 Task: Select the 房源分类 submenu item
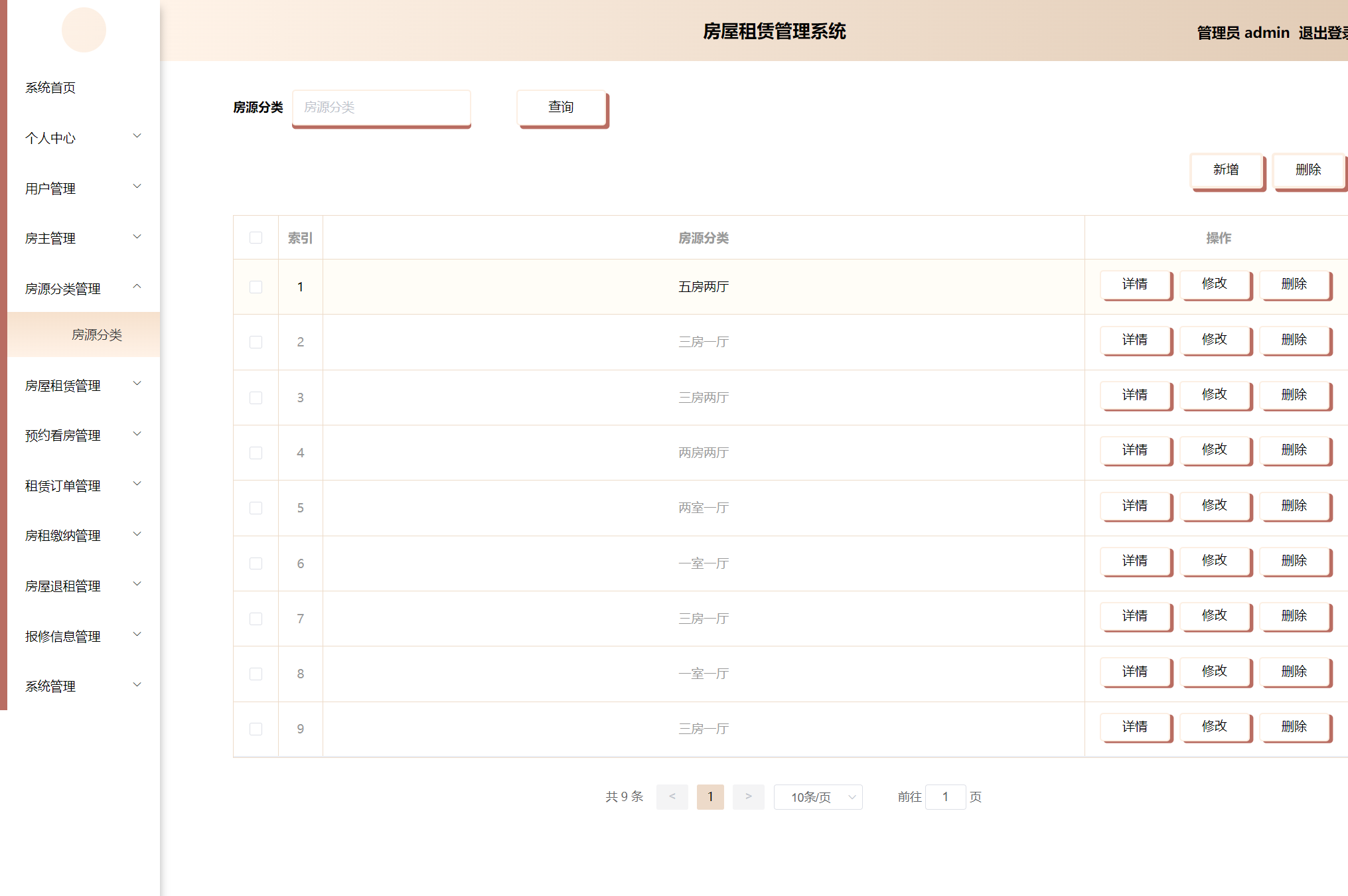(97, 335)
